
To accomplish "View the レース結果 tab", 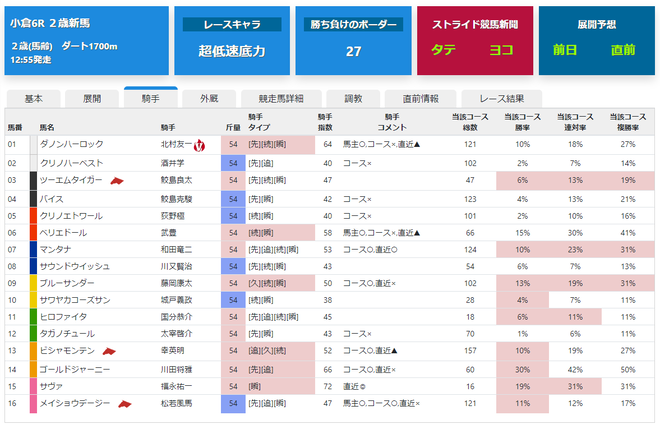I will point(502,99).
